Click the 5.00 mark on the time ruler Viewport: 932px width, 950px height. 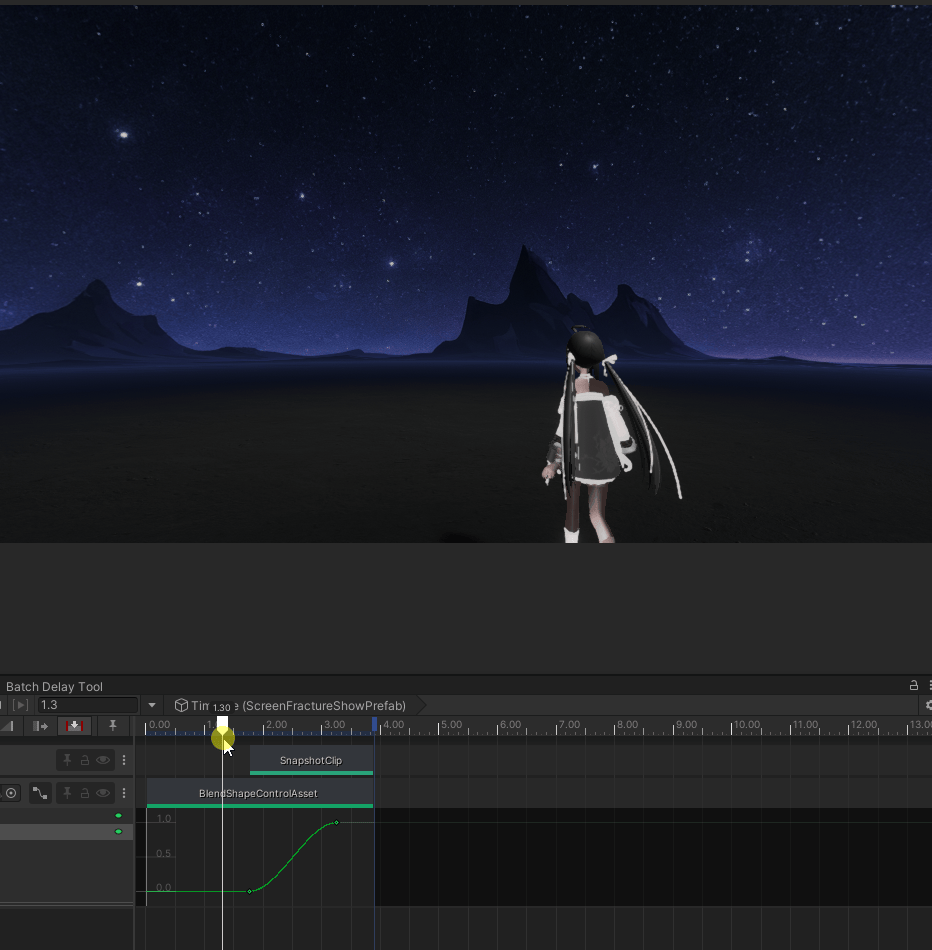pyautogui.click(x=451, y=725)
